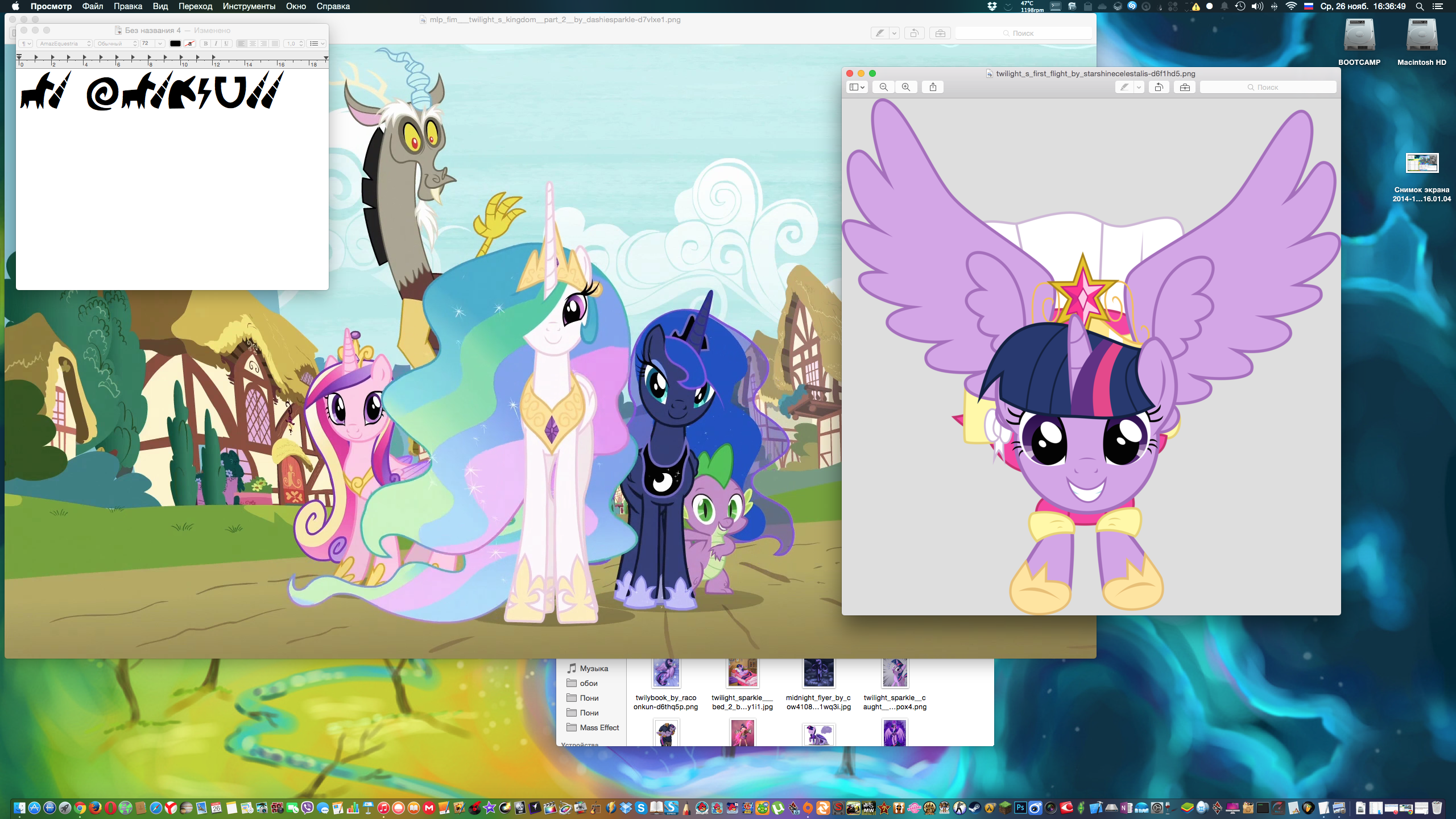Screen dimensions: 1456x819
Task: Open the AmazEquestria font family dropdown
Action: click(64, 43)
